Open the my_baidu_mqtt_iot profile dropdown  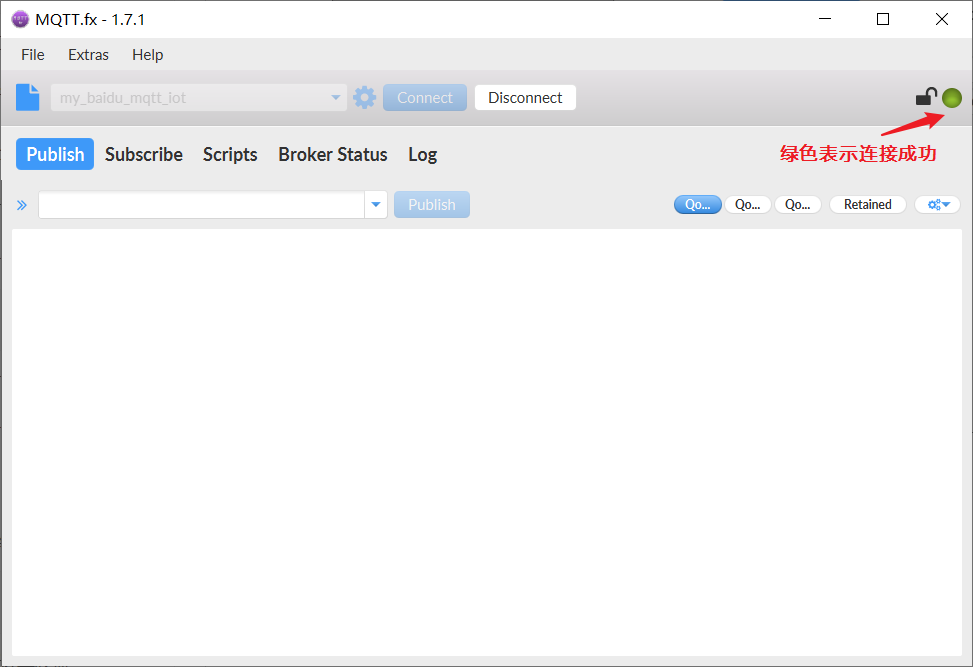click(199, 97)
